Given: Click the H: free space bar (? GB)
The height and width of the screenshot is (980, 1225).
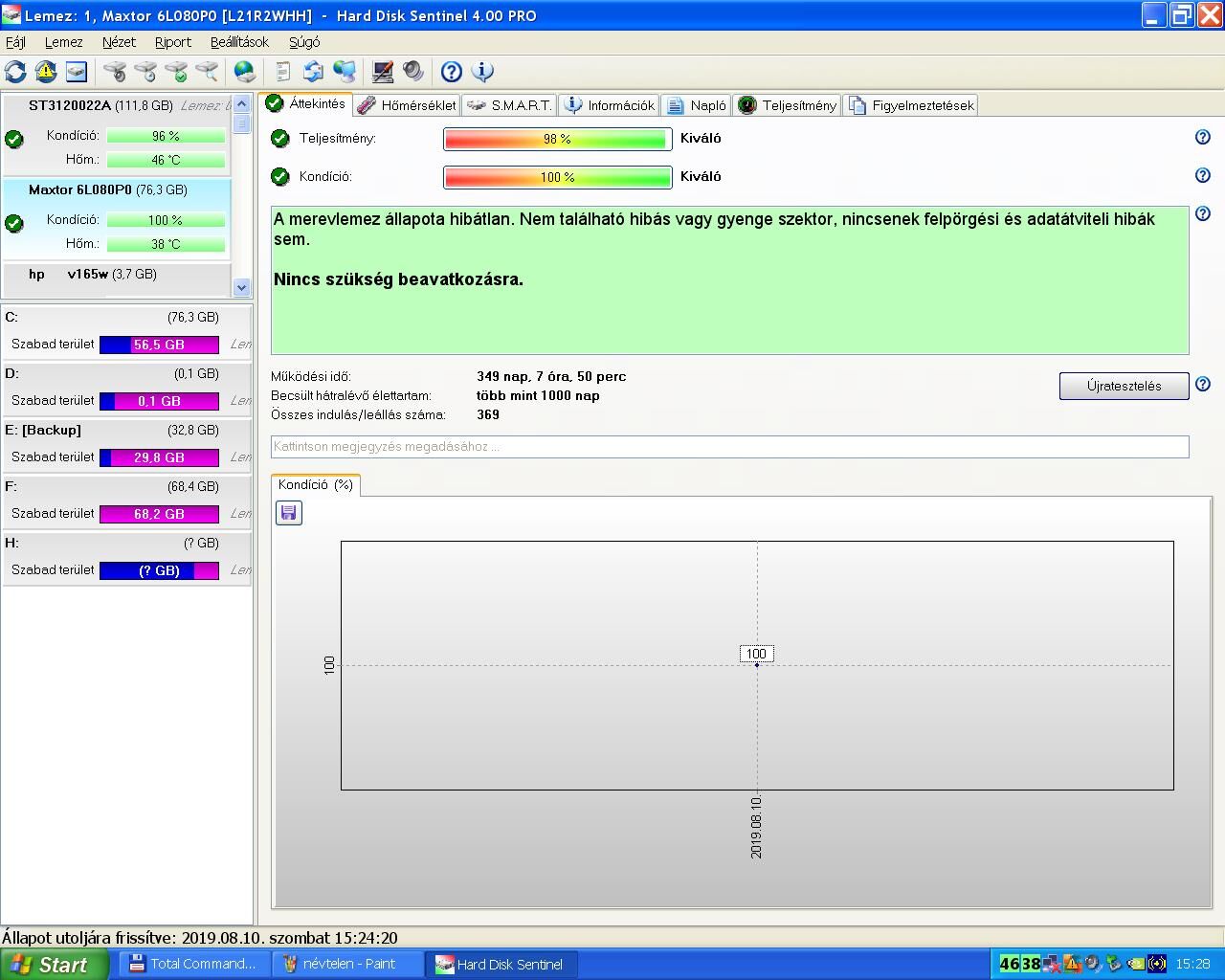Looking at the screenshot, I should [x=159, y=570].
